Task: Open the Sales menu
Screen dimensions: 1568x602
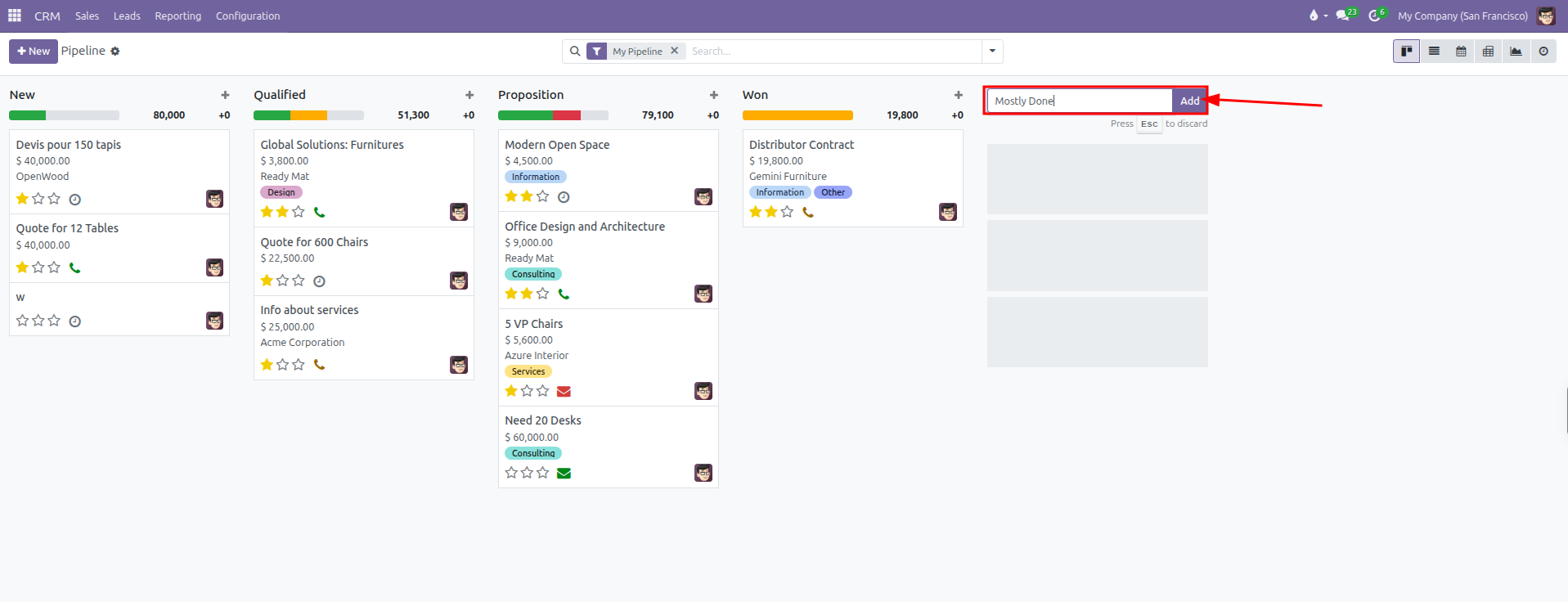Action: click(87, 16)
